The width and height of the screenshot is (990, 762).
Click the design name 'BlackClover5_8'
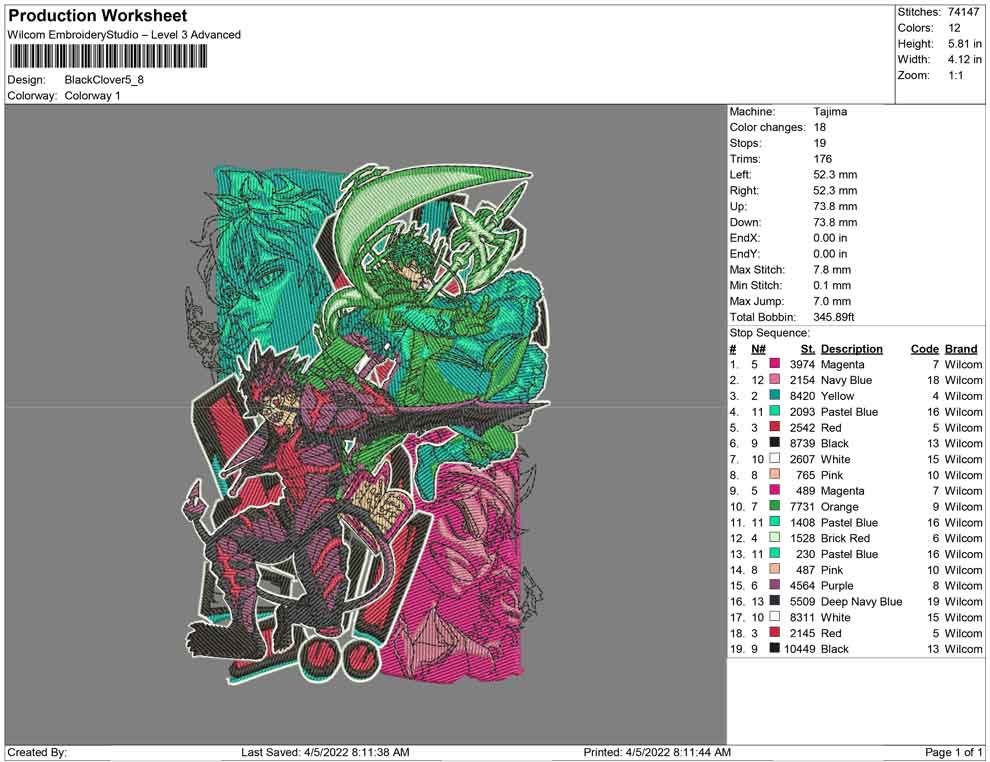pos(104,80)
